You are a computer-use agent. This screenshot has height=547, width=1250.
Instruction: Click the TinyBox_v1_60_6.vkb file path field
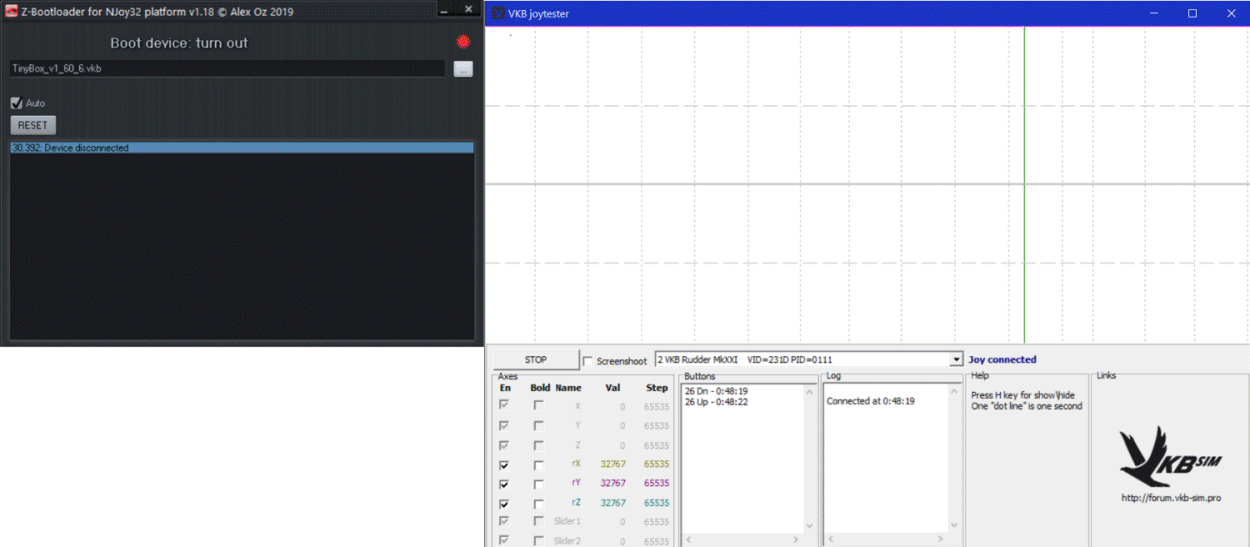coord(227,69)
